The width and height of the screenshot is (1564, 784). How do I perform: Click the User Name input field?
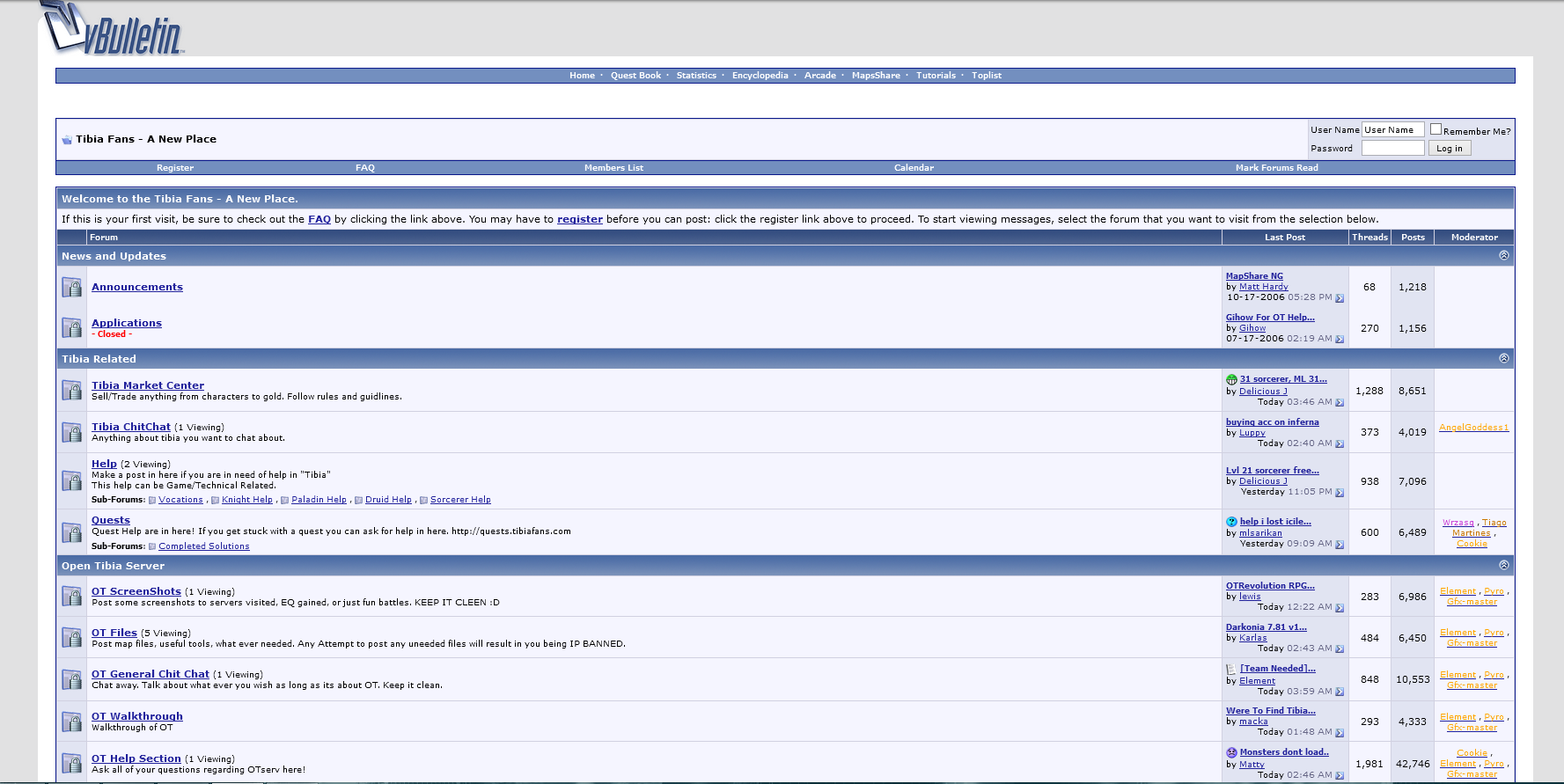(1392, 130)
